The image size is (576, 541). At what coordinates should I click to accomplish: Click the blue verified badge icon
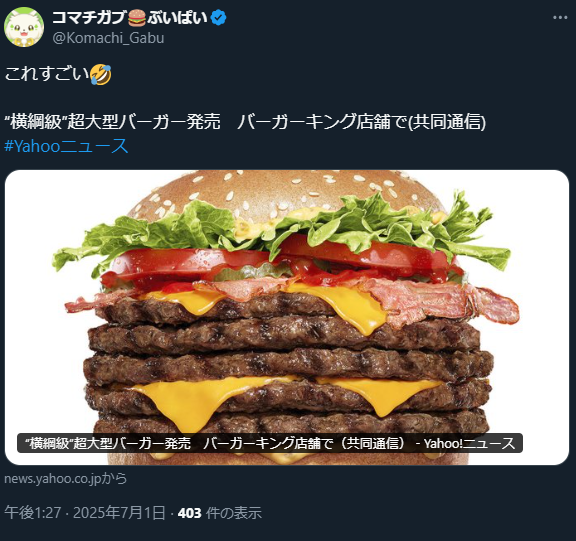pos(219,18)
